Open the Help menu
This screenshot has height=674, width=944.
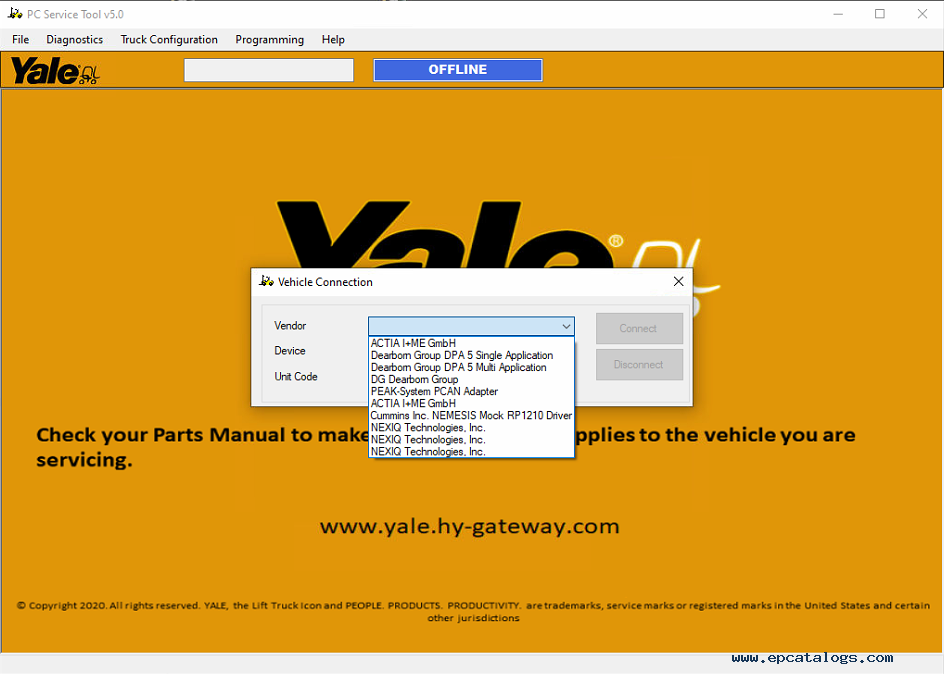point(333,40)
